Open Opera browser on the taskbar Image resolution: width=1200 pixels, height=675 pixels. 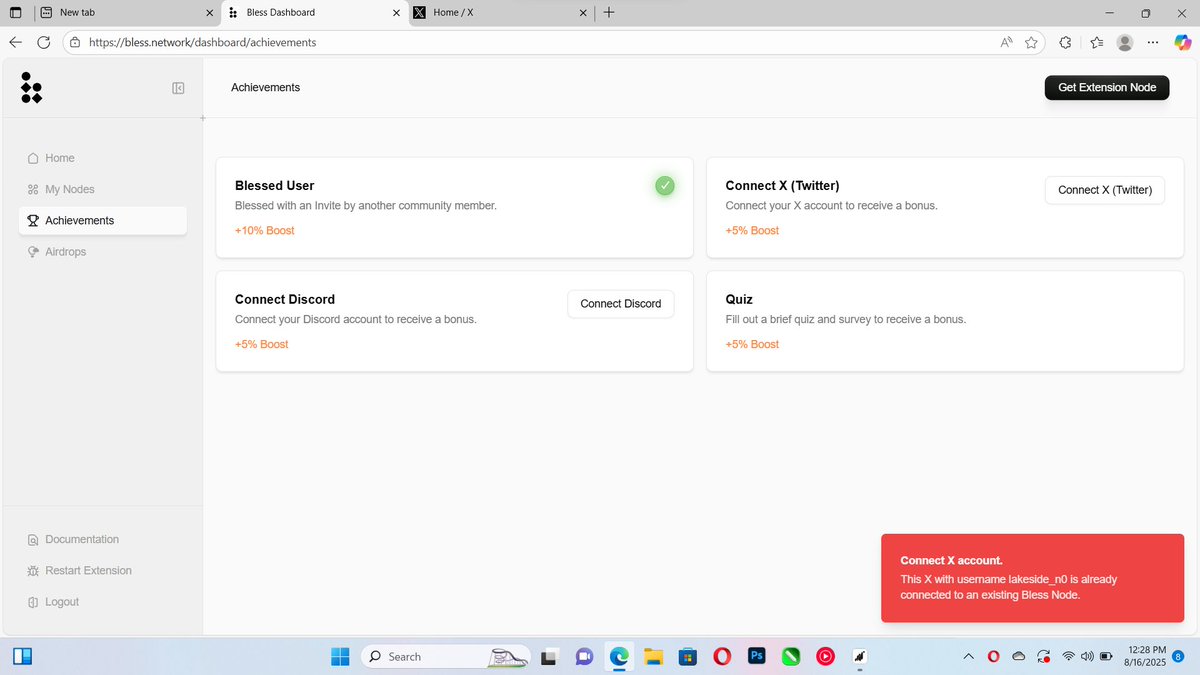pyautogui.click(x=722, y=657)
